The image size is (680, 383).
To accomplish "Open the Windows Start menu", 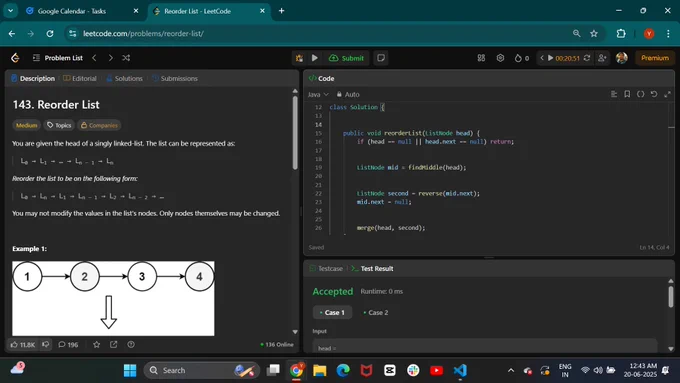I will 130,370.
